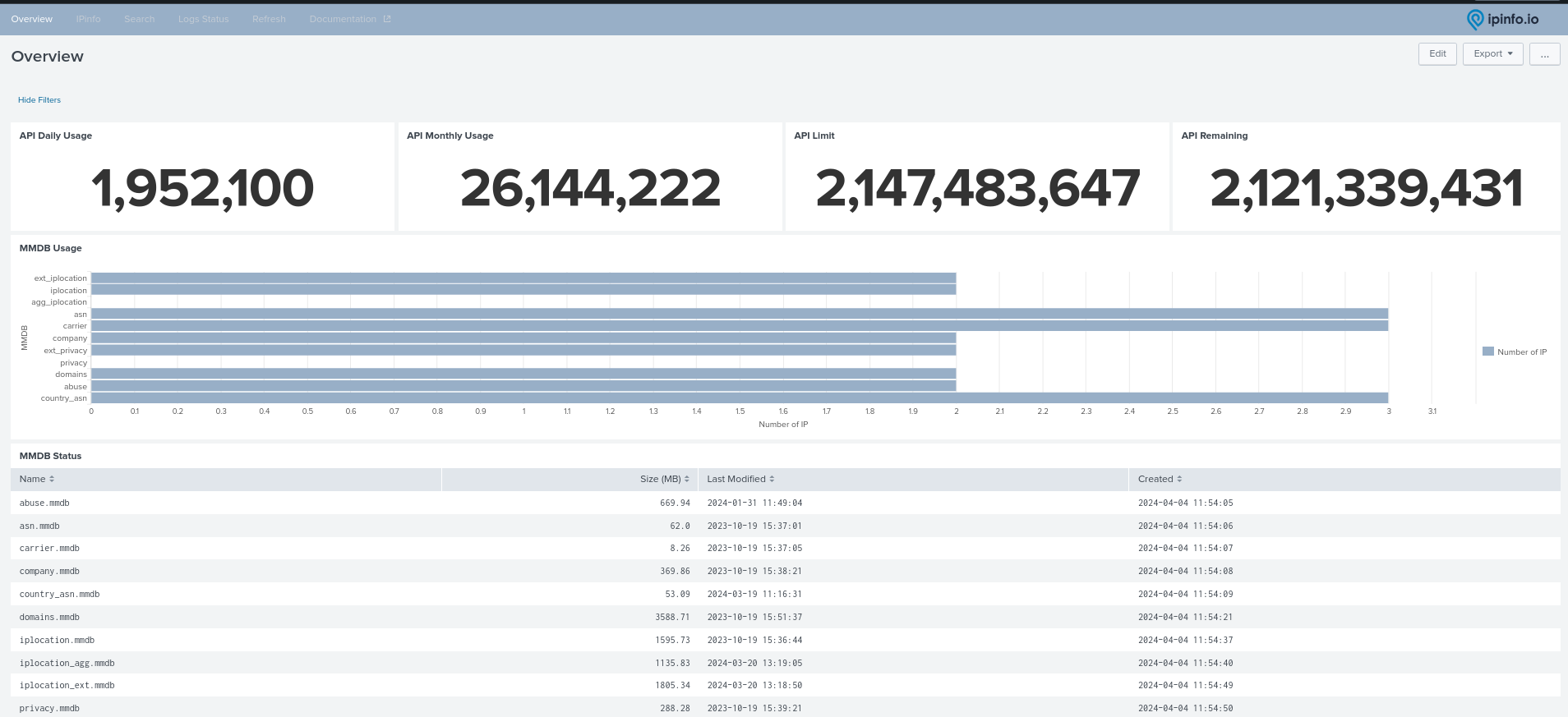Click the API Monthly Usage value 26,144,222
This screenshot has width=1568, height=717.
tap(590, 188)
